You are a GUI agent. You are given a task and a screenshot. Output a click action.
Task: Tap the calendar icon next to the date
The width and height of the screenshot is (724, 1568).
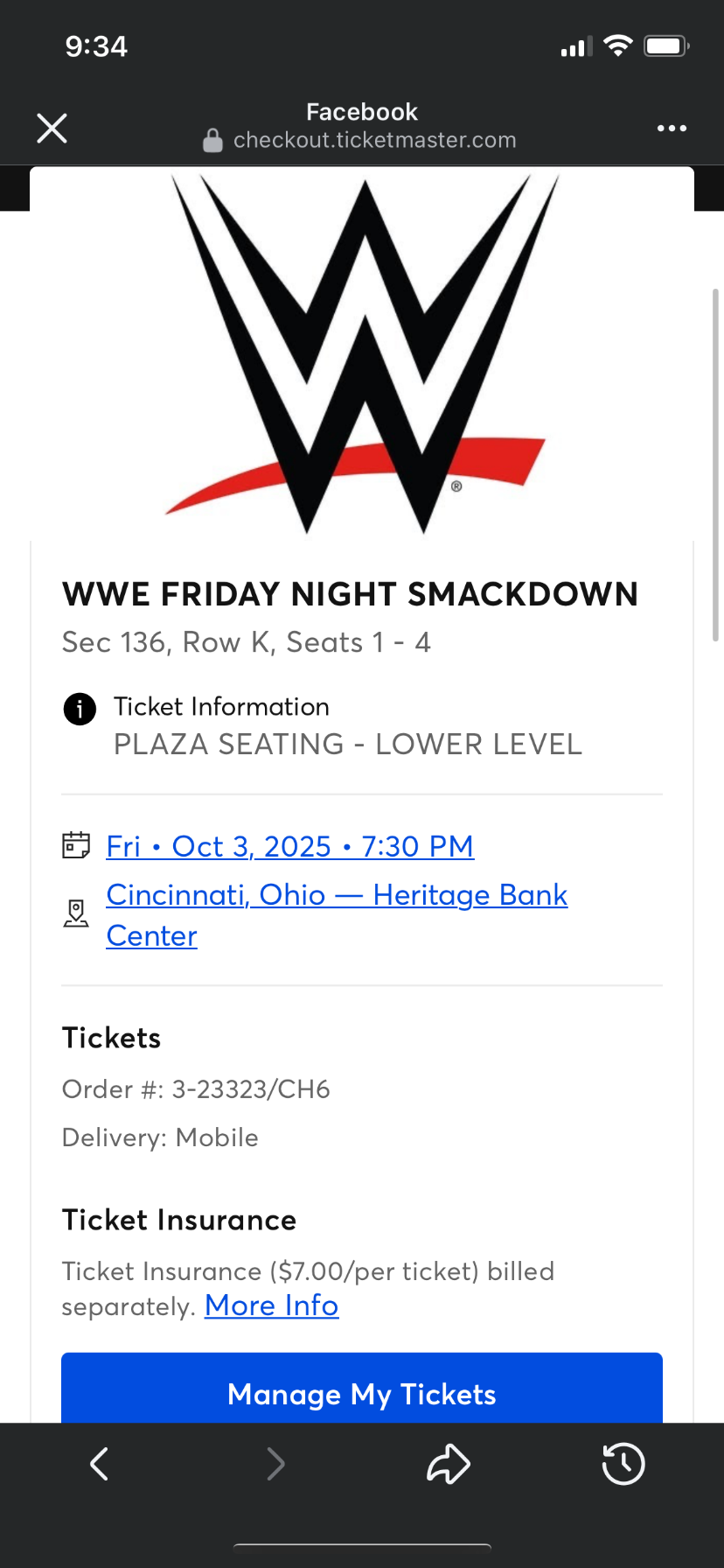click(76, 845)
